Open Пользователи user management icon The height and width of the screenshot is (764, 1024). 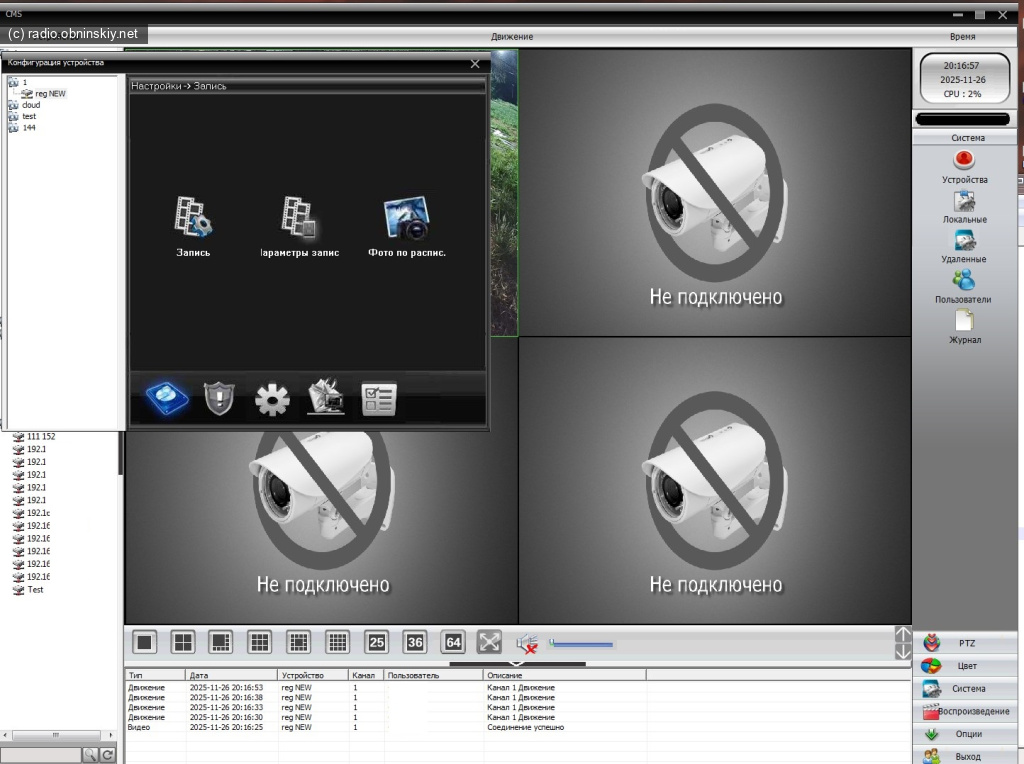tap(964, 281)
